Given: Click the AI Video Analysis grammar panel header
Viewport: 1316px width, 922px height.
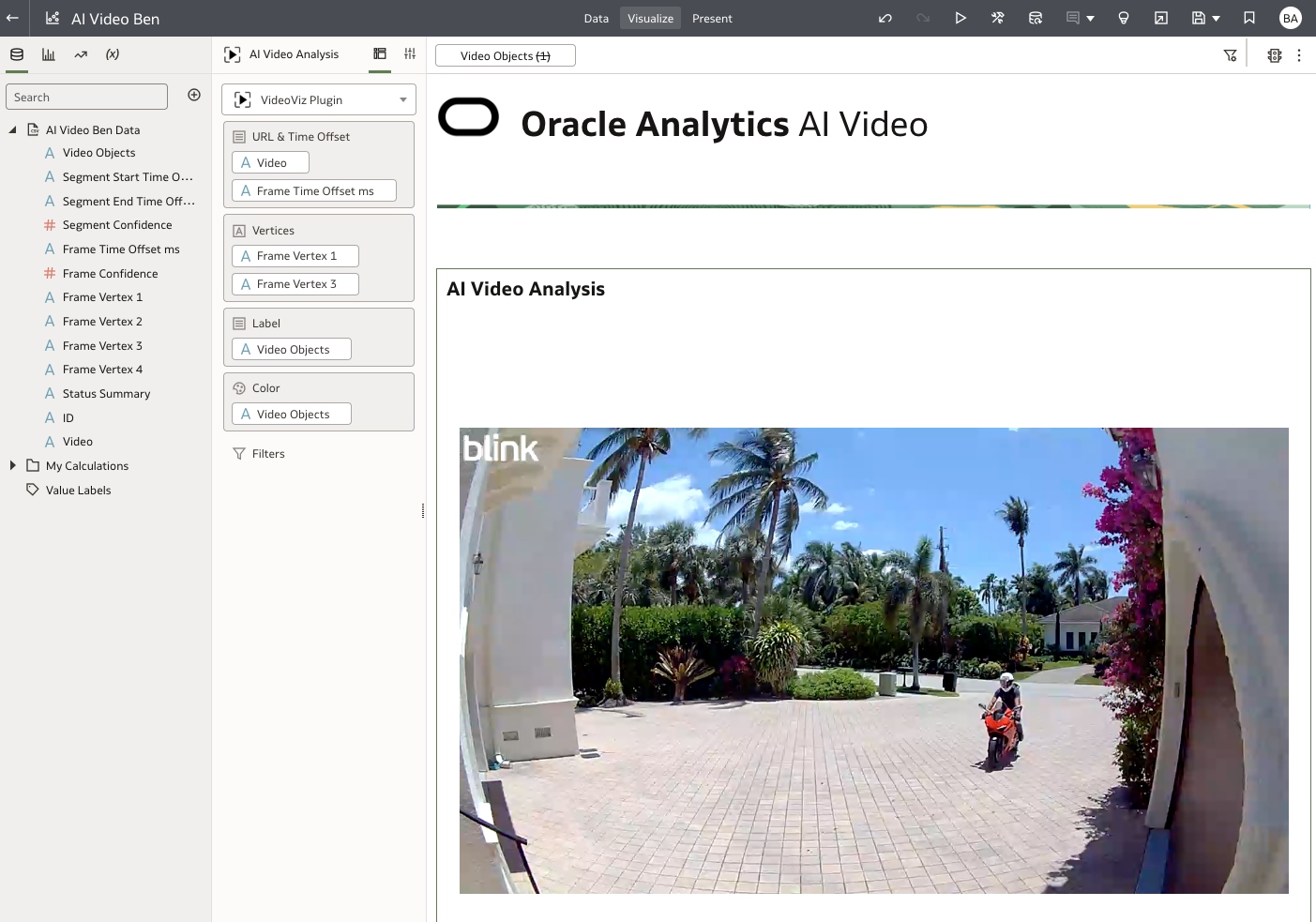Looking at the screenshot, I should tap(294, 54).
